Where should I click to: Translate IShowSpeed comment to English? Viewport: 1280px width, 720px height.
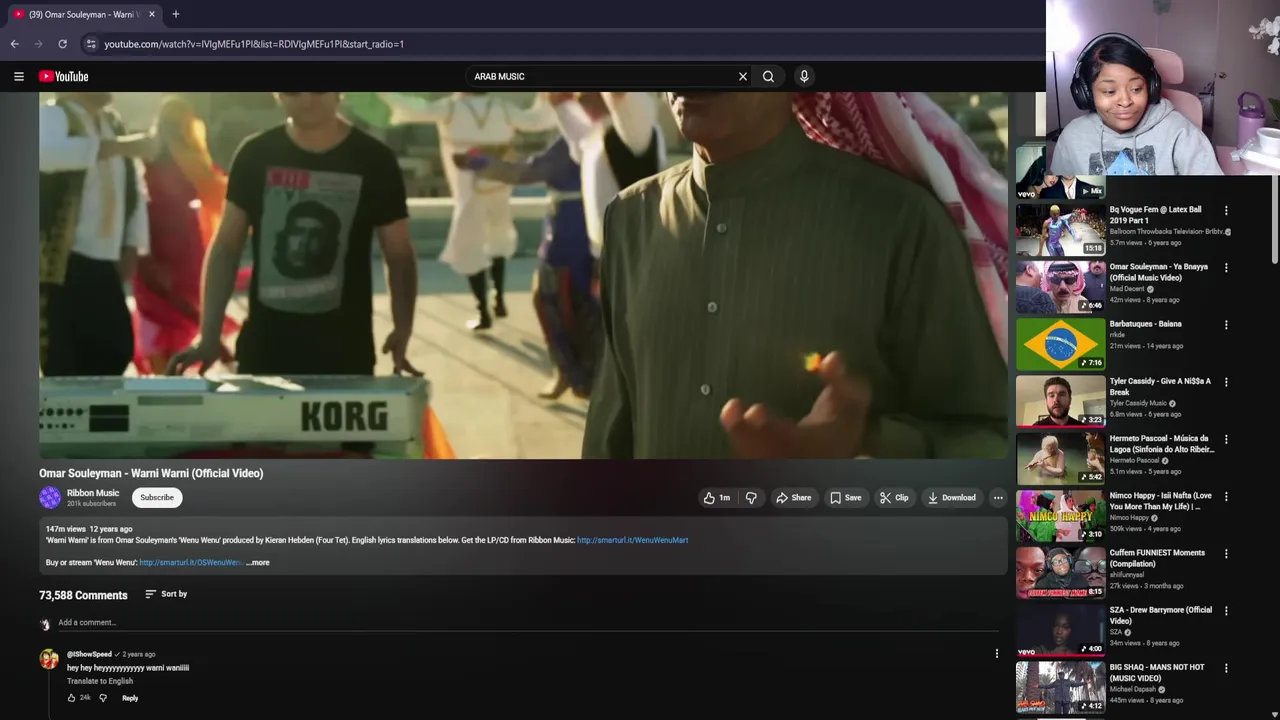tap(100, 681)
